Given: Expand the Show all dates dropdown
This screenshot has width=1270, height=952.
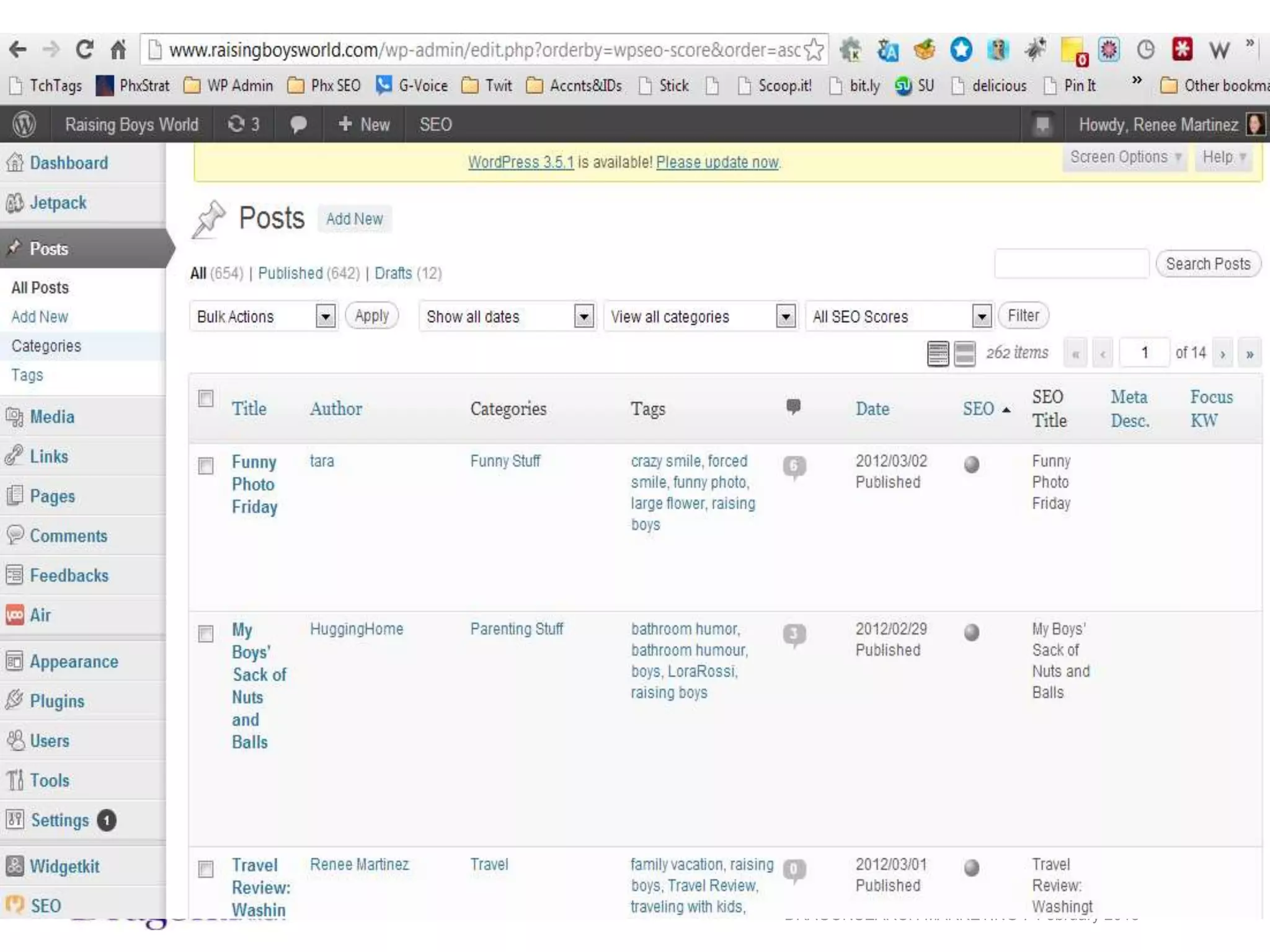Looking at the screenshot, I should [507, 317].
